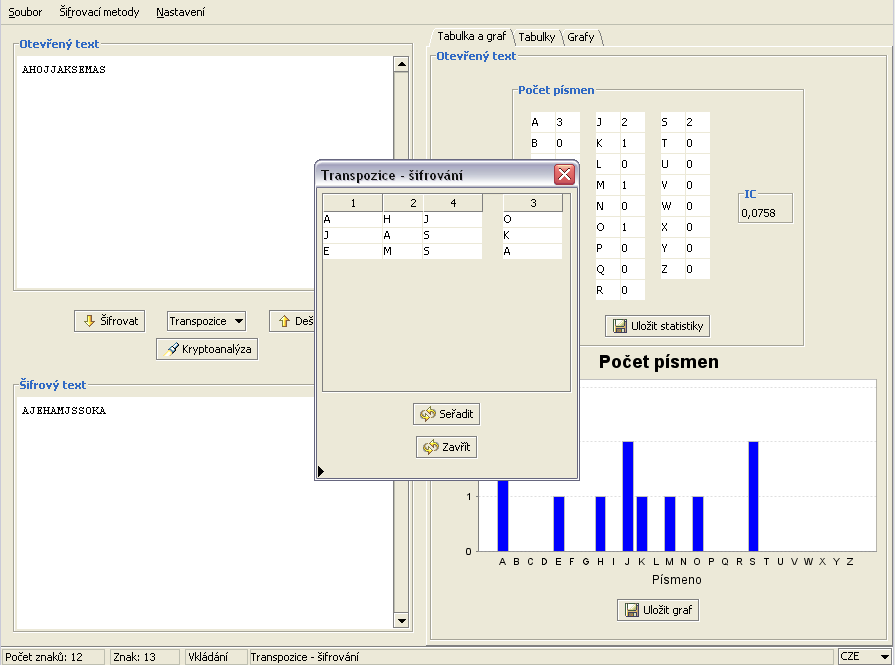Click the blue bar for letter S in chart

753,496
